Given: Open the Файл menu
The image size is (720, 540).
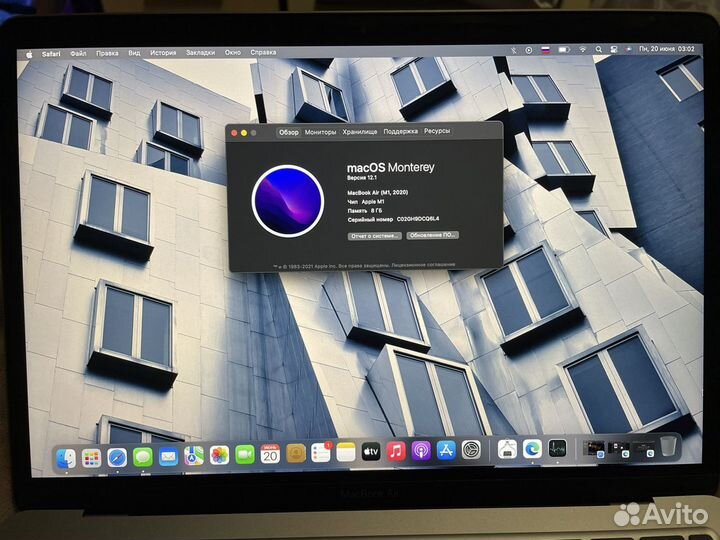Looking at the screenshot, I should [78, 54].
